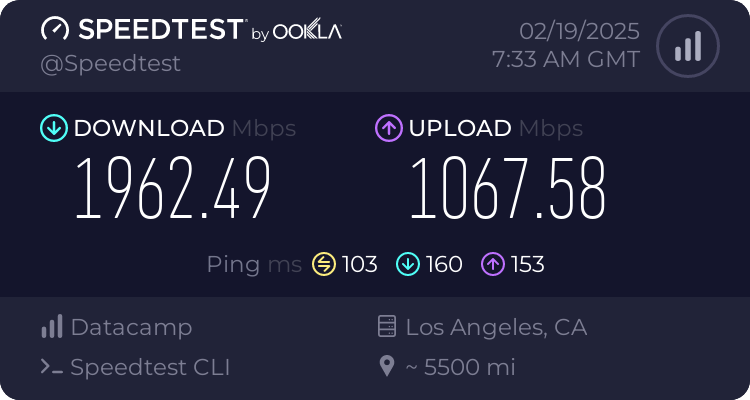Click the 7:33 AM GMT timestamp
The height and width of the screenshot is (400, 750).
point(566,59)
